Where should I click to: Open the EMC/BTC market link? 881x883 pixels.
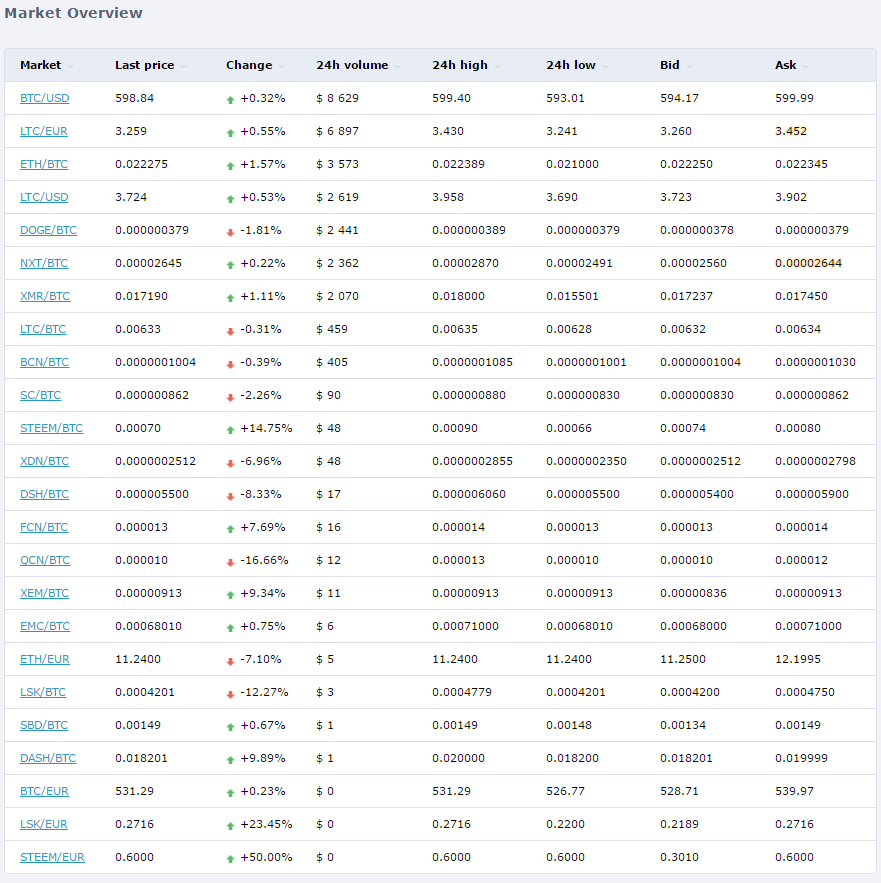tap(45, 626)
